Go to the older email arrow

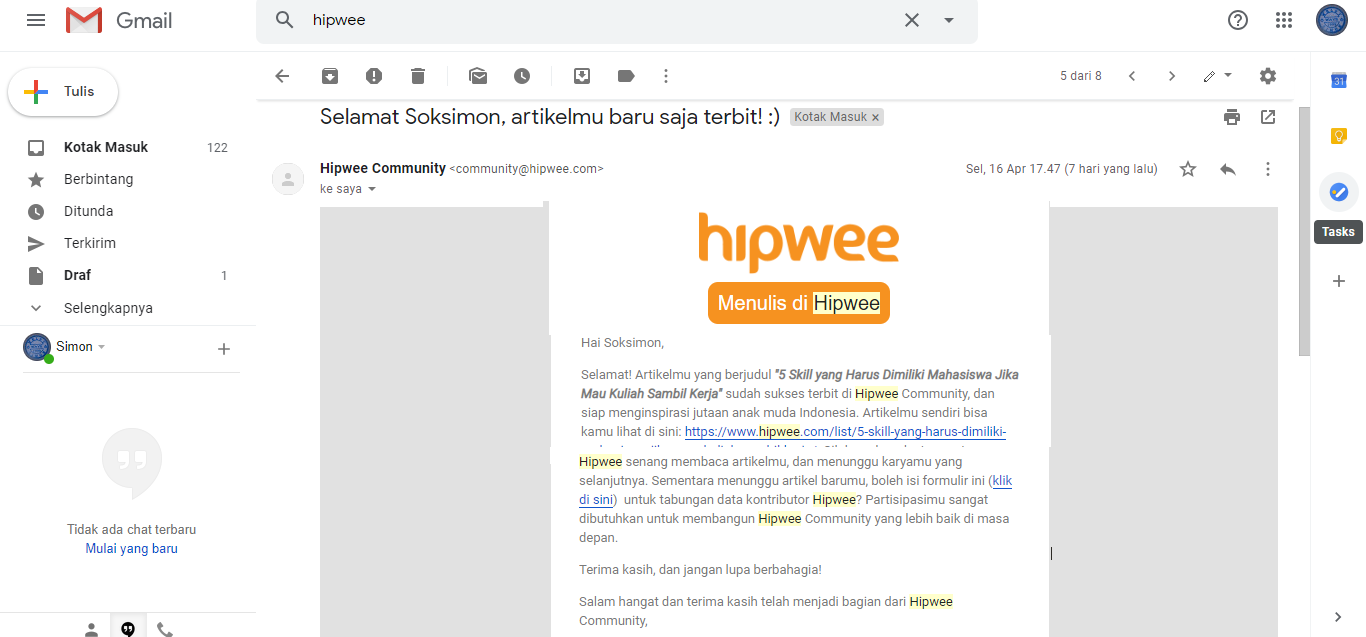click(1172, 76)
